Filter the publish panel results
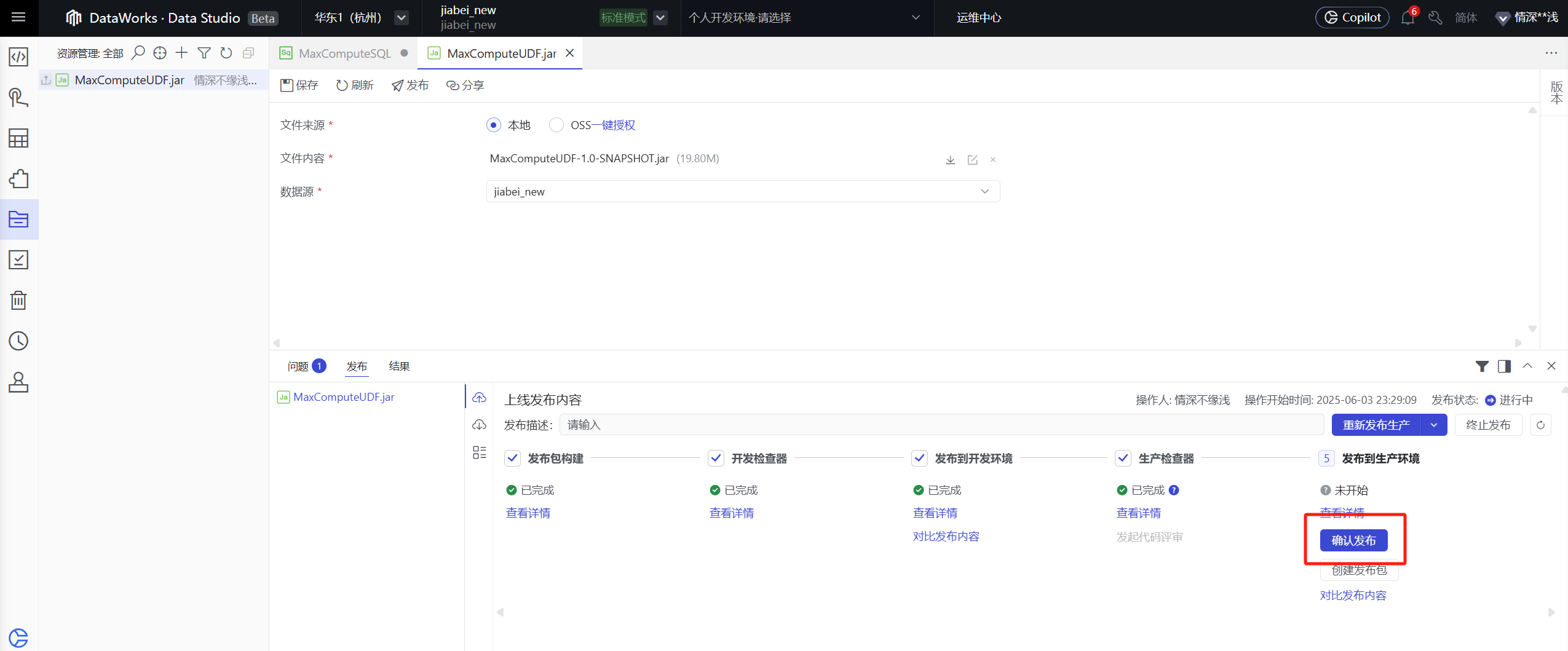 coord(1482,366)
